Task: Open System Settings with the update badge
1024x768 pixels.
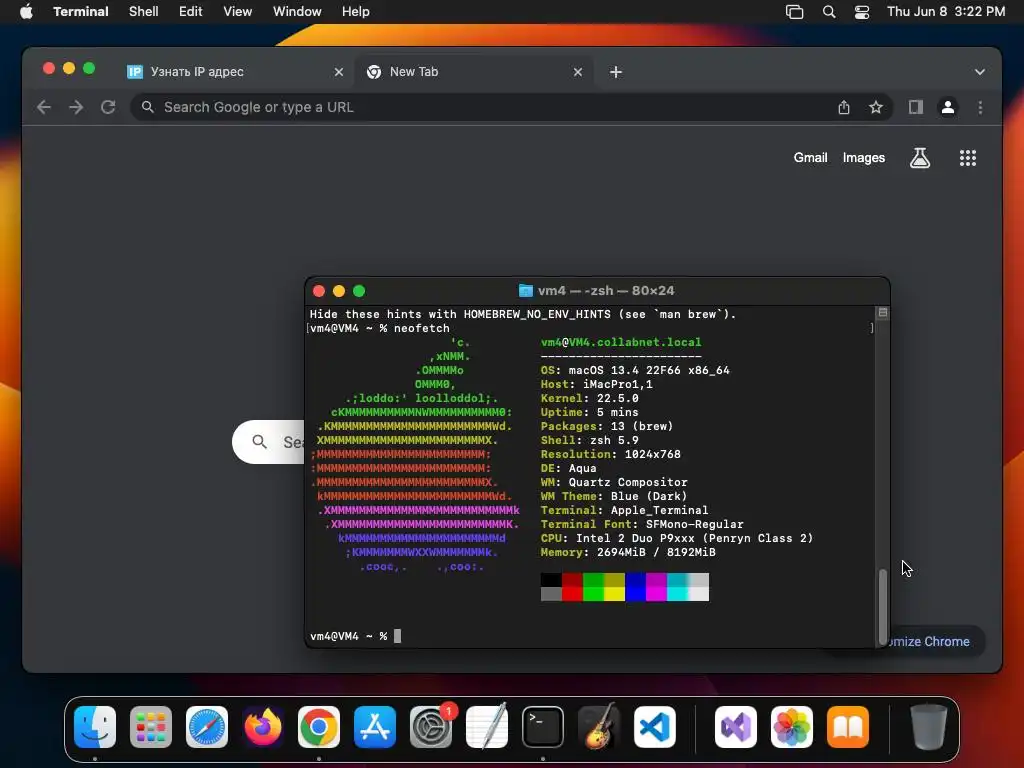Action: 431,727
